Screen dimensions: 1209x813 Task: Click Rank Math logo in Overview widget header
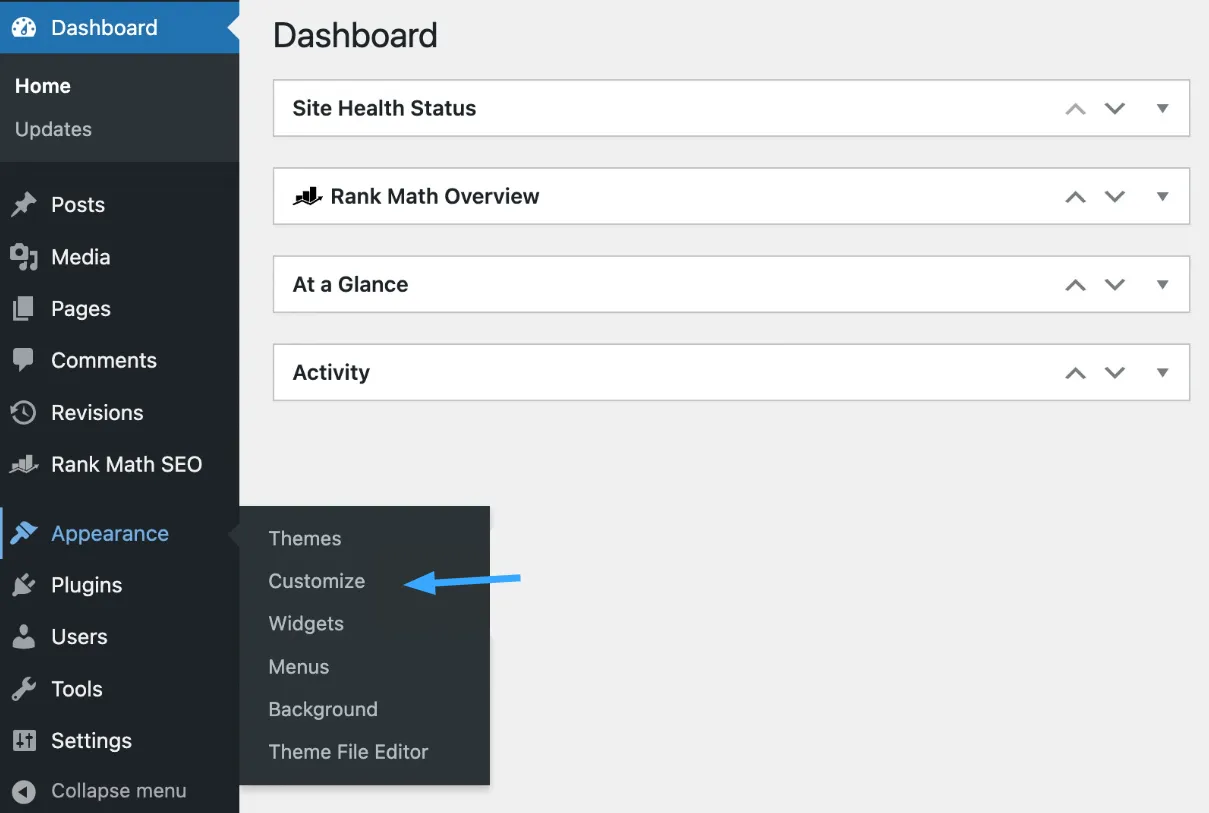point(306,196)
